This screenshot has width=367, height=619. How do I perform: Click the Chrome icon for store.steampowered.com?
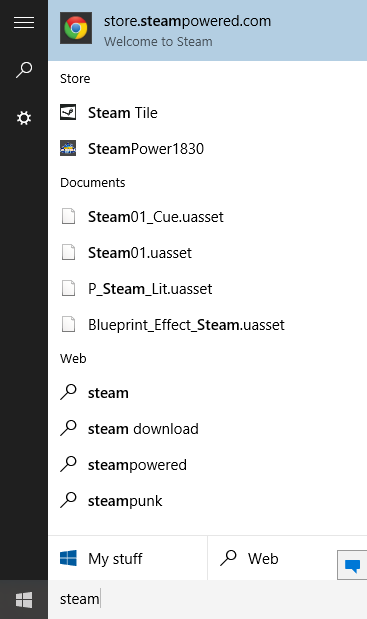coord(76,28)
